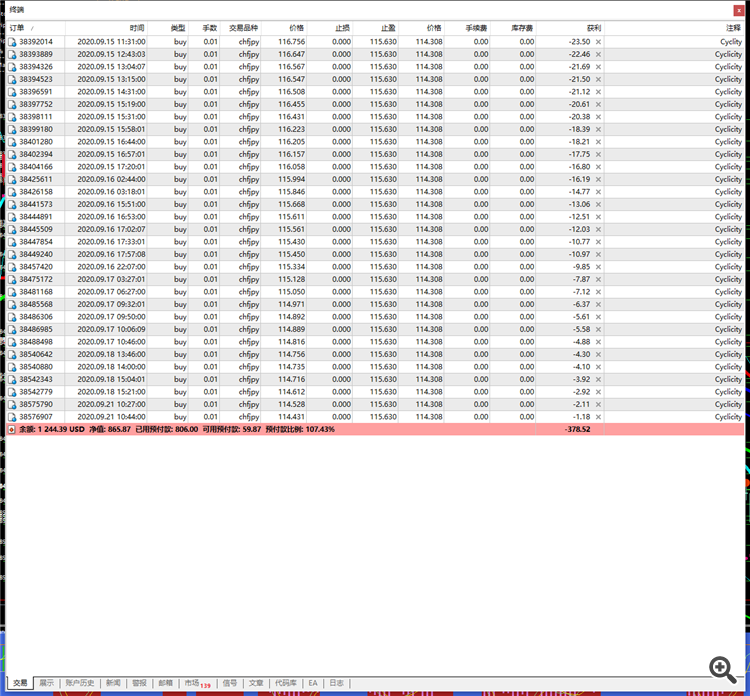The height and width of the screenshot is (696, 750).
Task: Close the terminal panel with red X
Action: (x=739, y=10)
